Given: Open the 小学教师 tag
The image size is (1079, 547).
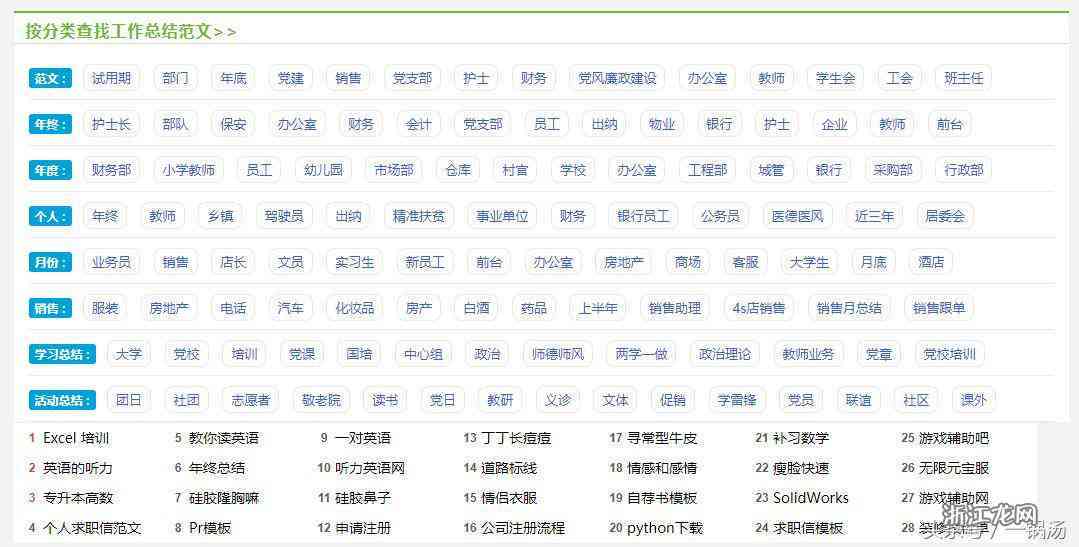Looking at the screenshot, I should 189,170.
